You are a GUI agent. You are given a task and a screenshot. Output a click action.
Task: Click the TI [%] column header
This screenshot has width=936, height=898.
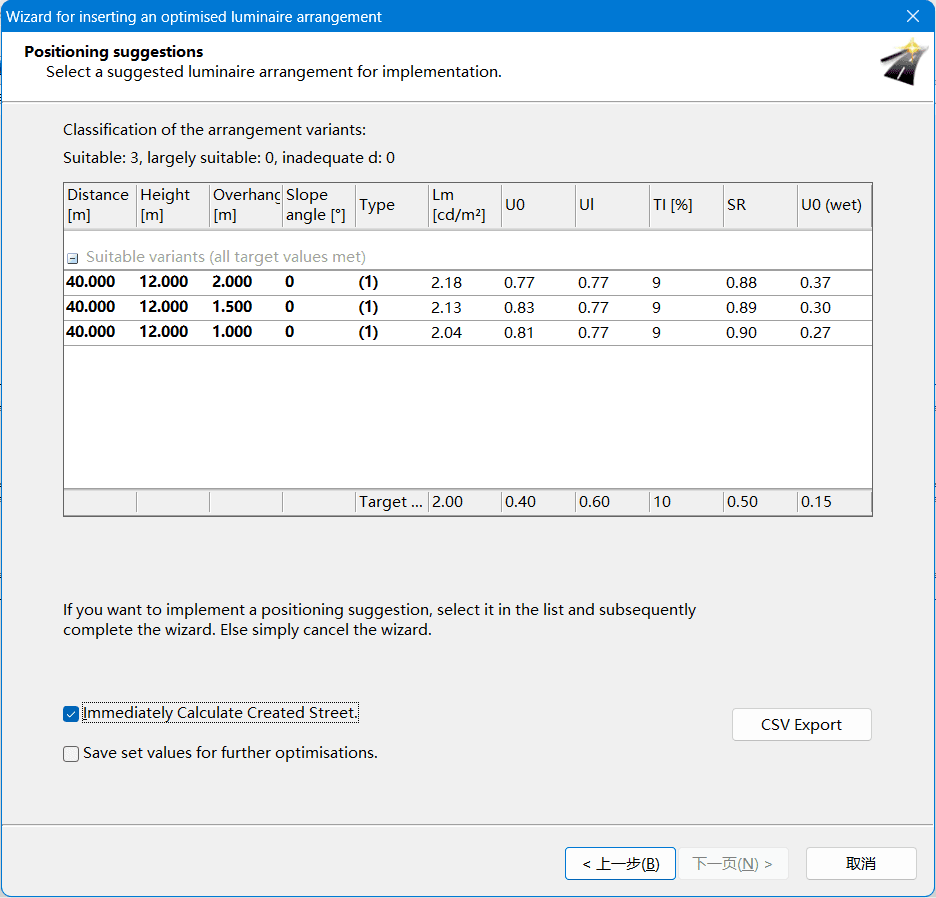(x=686, y=205)
